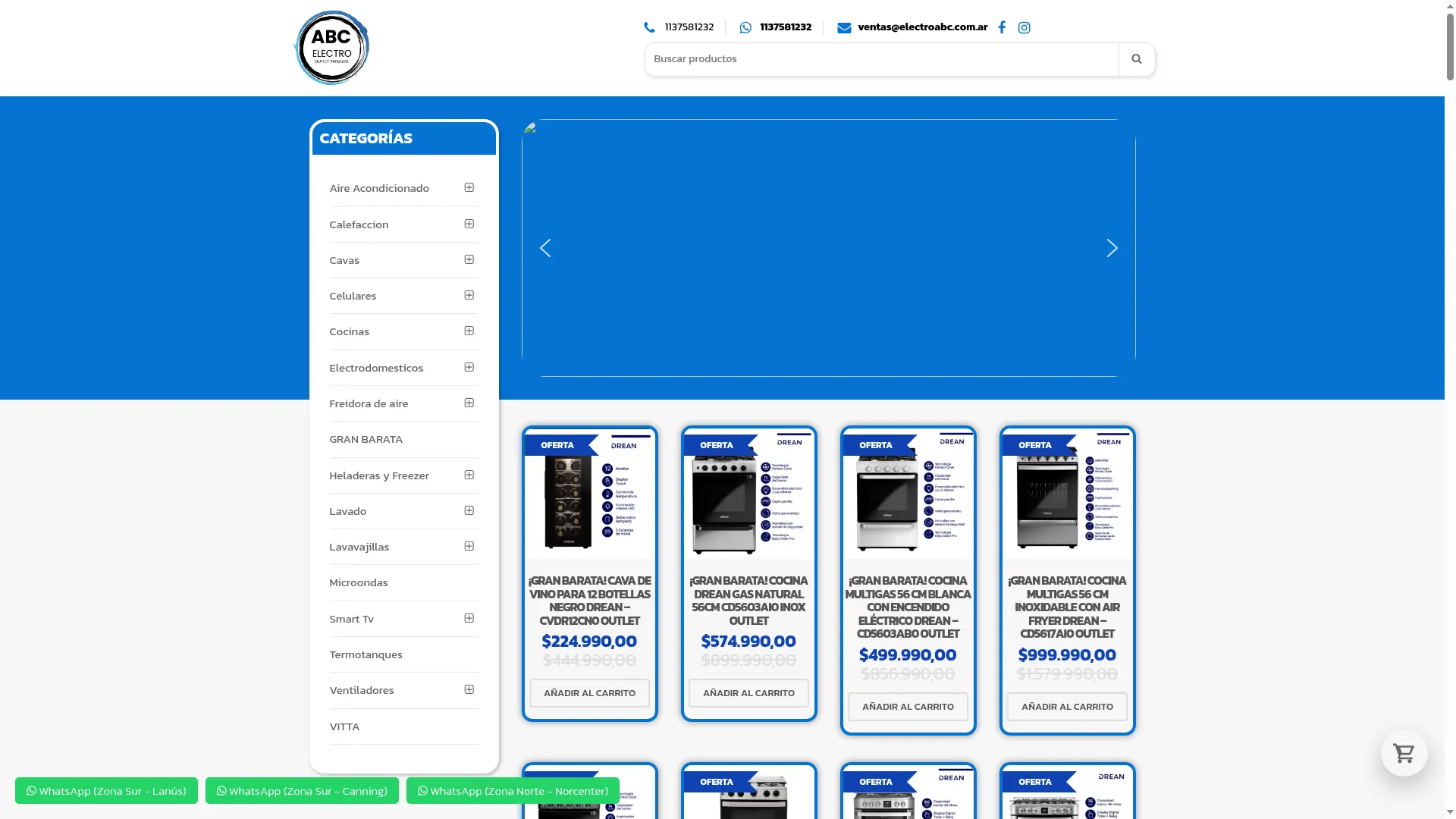Click price $224.990,00

click(x=589, y=642)
